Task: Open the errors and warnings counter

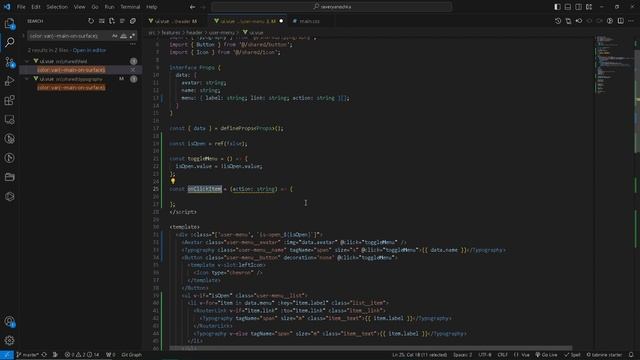Action: click(x=82, y=355)
